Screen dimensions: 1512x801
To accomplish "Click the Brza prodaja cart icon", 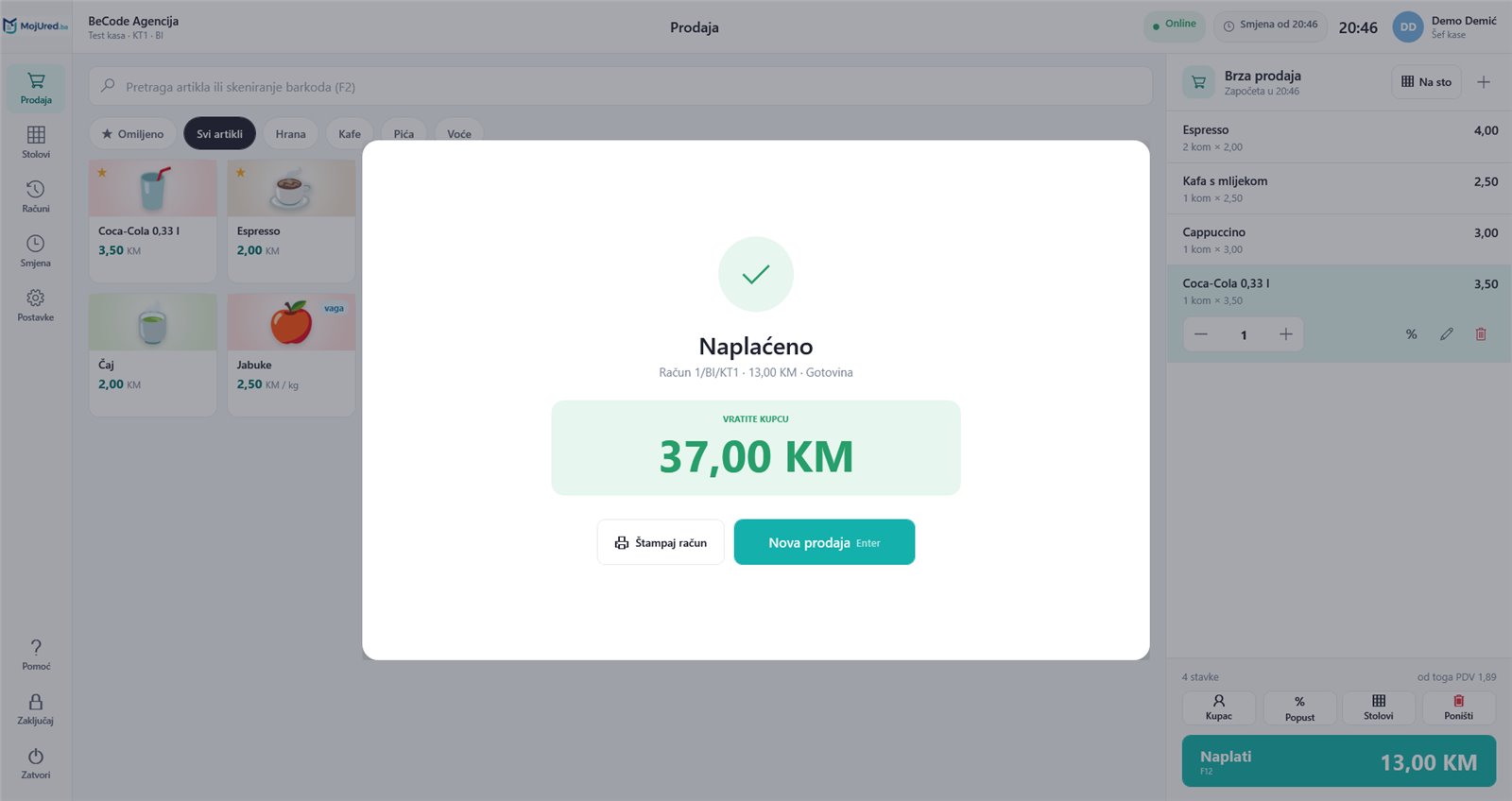I will (1199, 82).
